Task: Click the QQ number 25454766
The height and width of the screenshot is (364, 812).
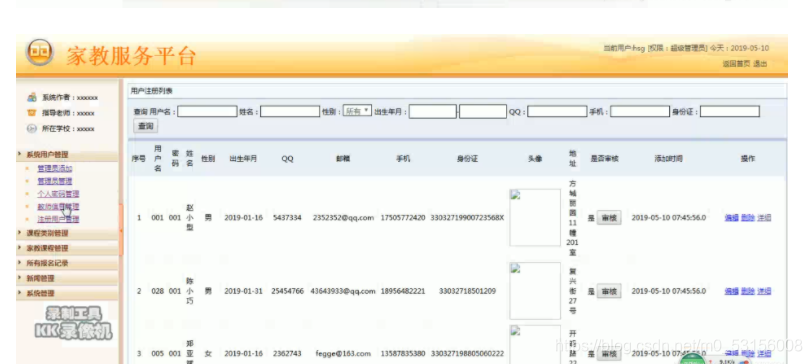Action: (287, 292)
